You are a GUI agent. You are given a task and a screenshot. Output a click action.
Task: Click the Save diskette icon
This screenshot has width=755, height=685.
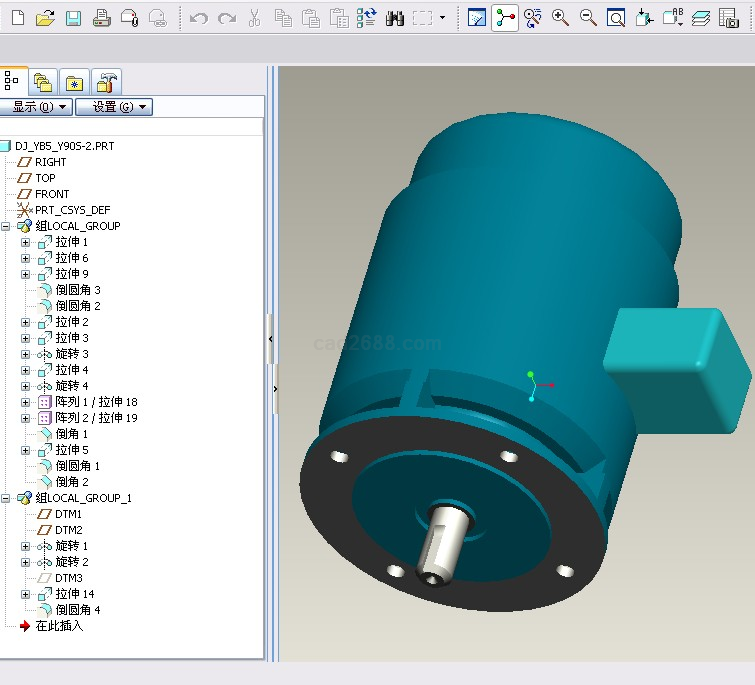point(73,18)
